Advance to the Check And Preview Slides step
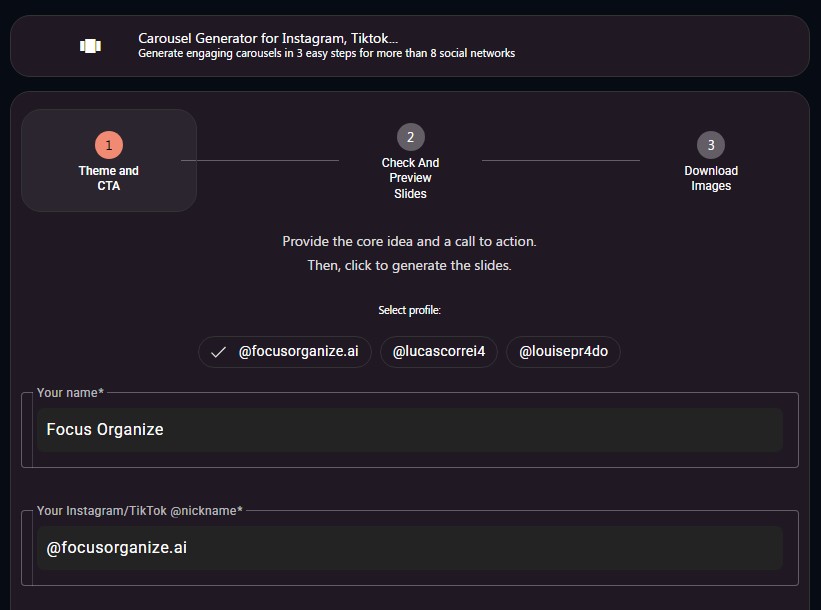 click(x=410, y=160)
